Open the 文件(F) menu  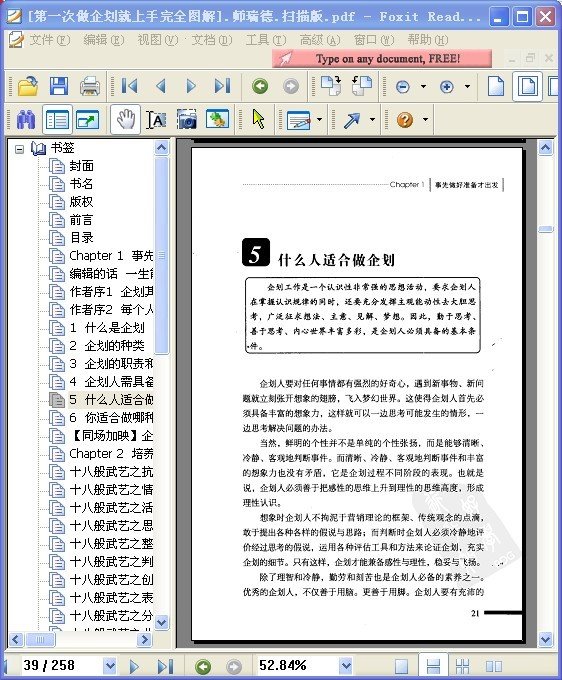pyautogui.click(x=49, y=40)
